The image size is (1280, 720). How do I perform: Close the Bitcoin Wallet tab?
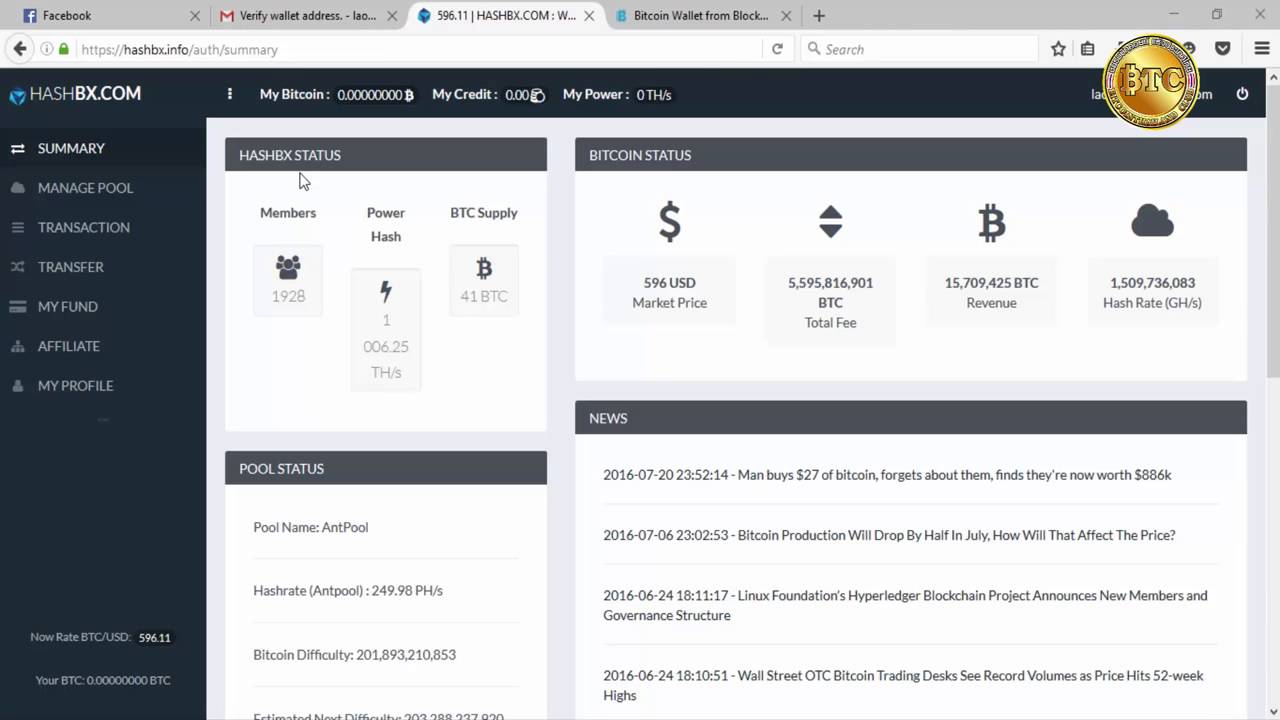click(x=788, y=16)
